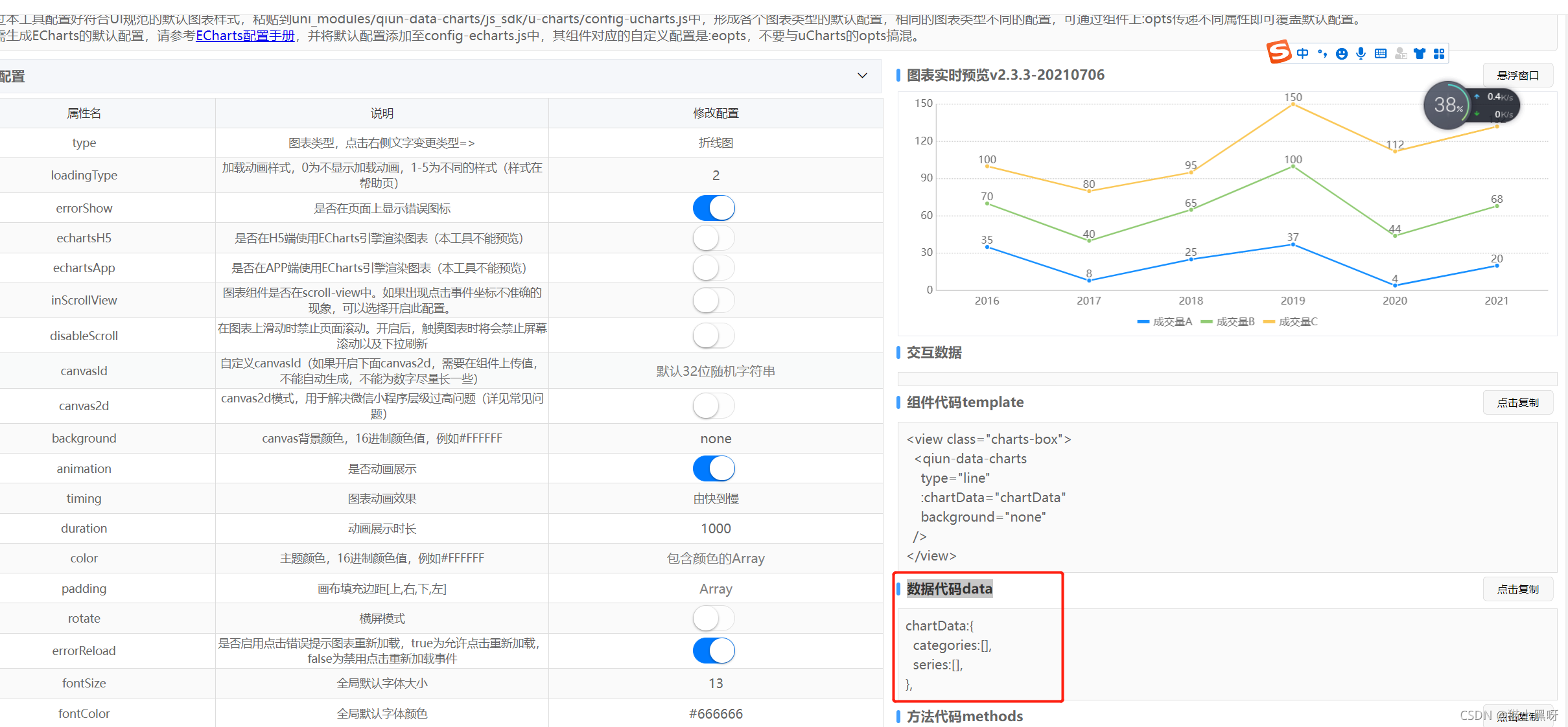
Task: Switch Sogou Chinese/English mode via 中 icon
Action: click(1302, 54)
